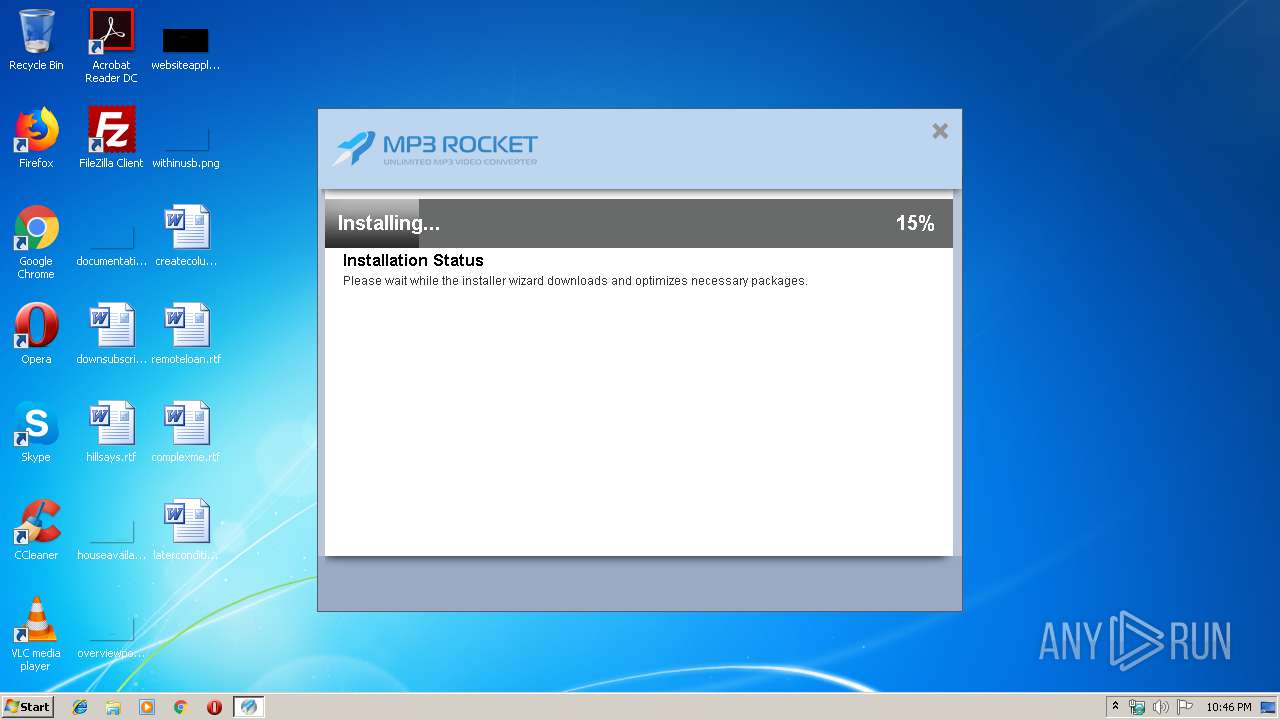Click the Installation Status heading
This screenshot has width=1280, height=720.
413,260
